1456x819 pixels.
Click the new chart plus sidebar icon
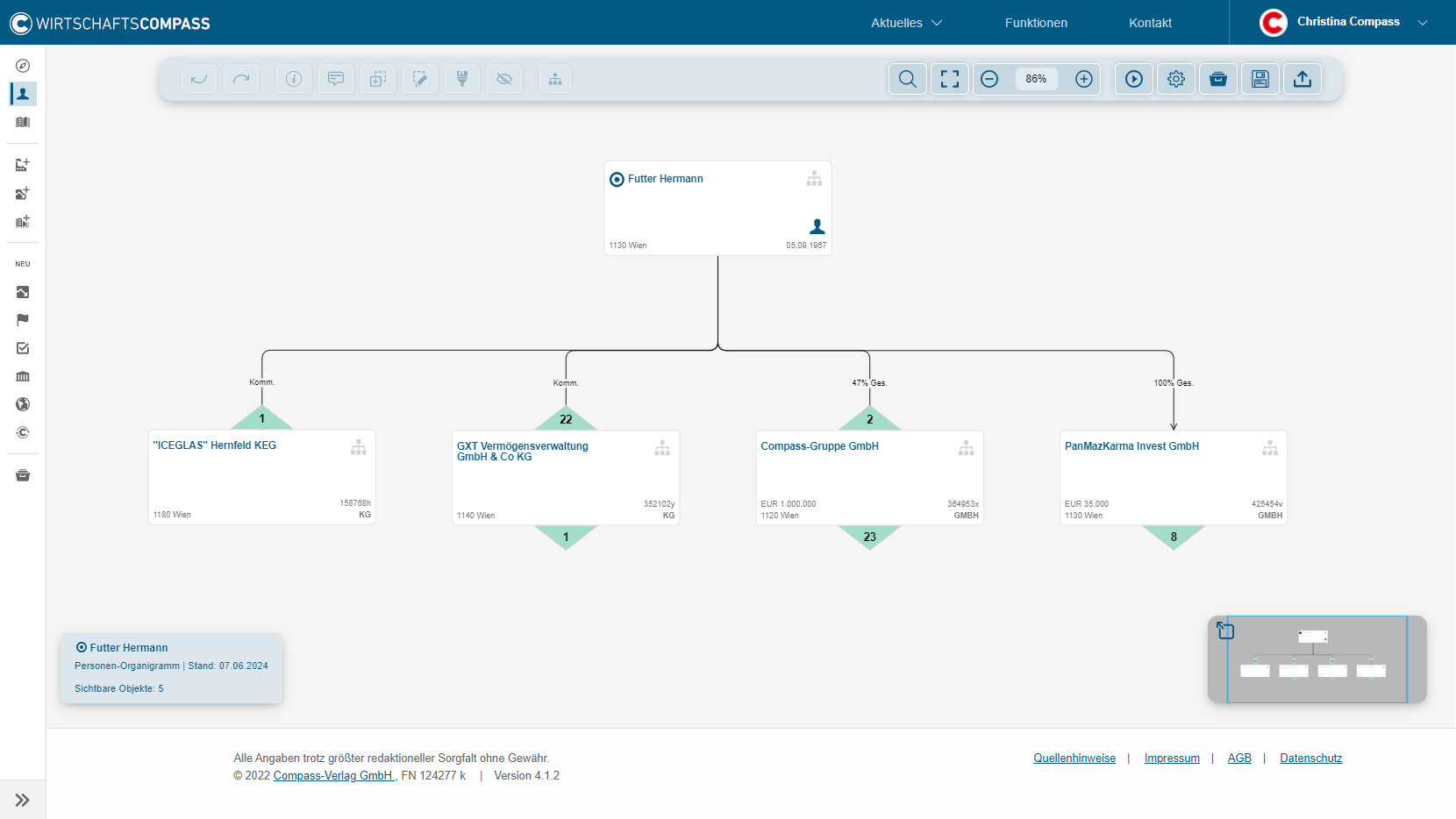[23, 165]
